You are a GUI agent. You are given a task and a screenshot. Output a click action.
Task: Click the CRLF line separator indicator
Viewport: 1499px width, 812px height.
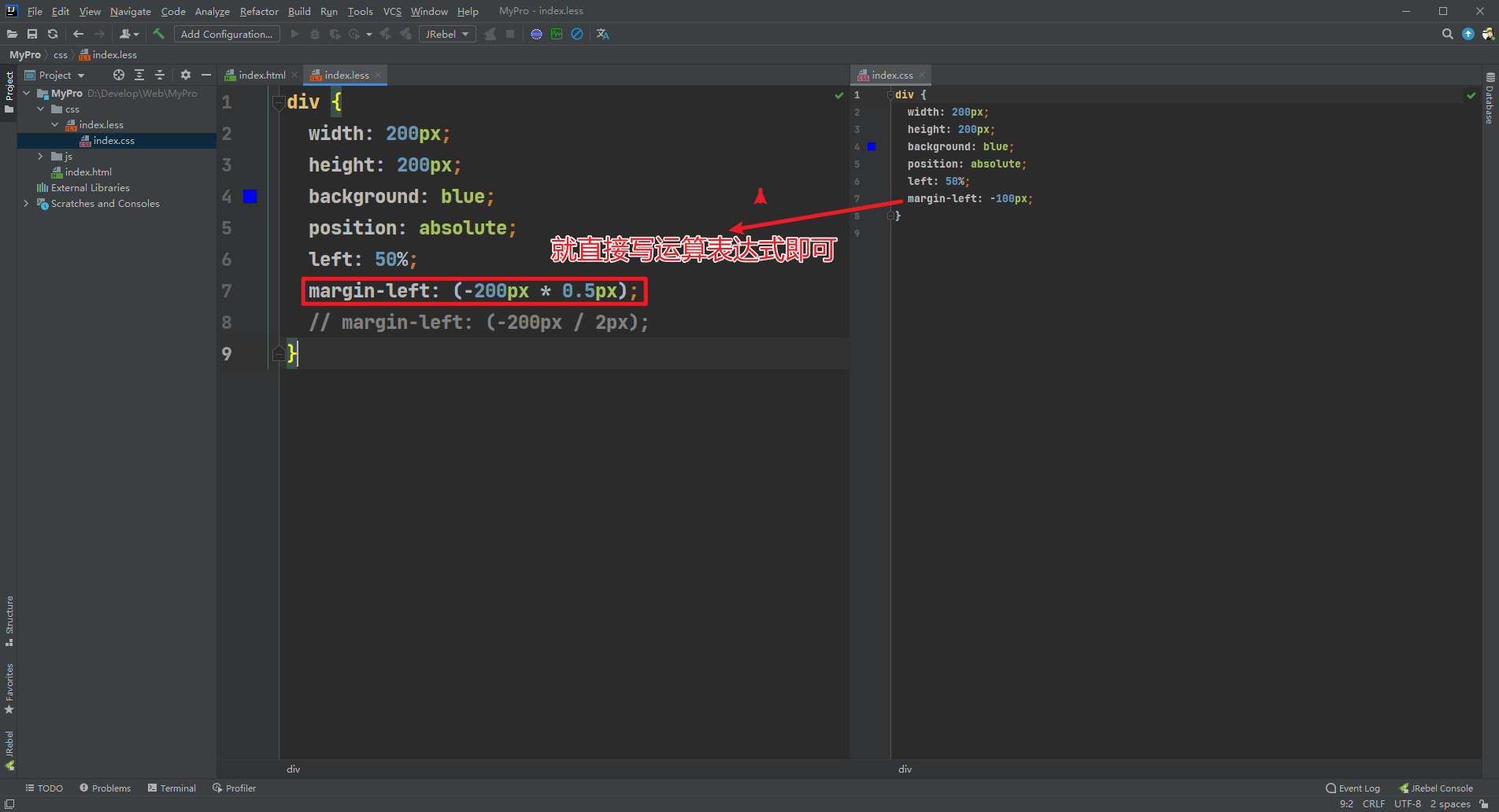click(x=1374, y=803)
